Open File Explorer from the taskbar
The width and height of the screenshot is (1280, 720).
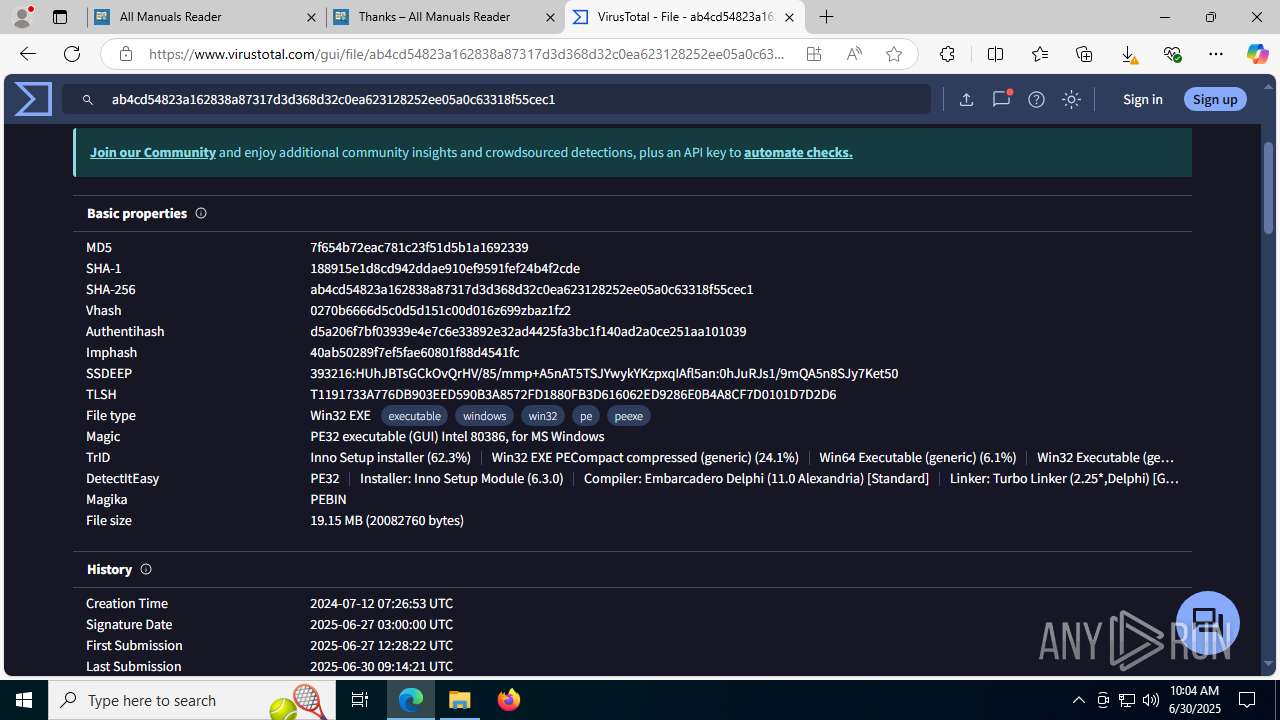[x=460, y=700]
